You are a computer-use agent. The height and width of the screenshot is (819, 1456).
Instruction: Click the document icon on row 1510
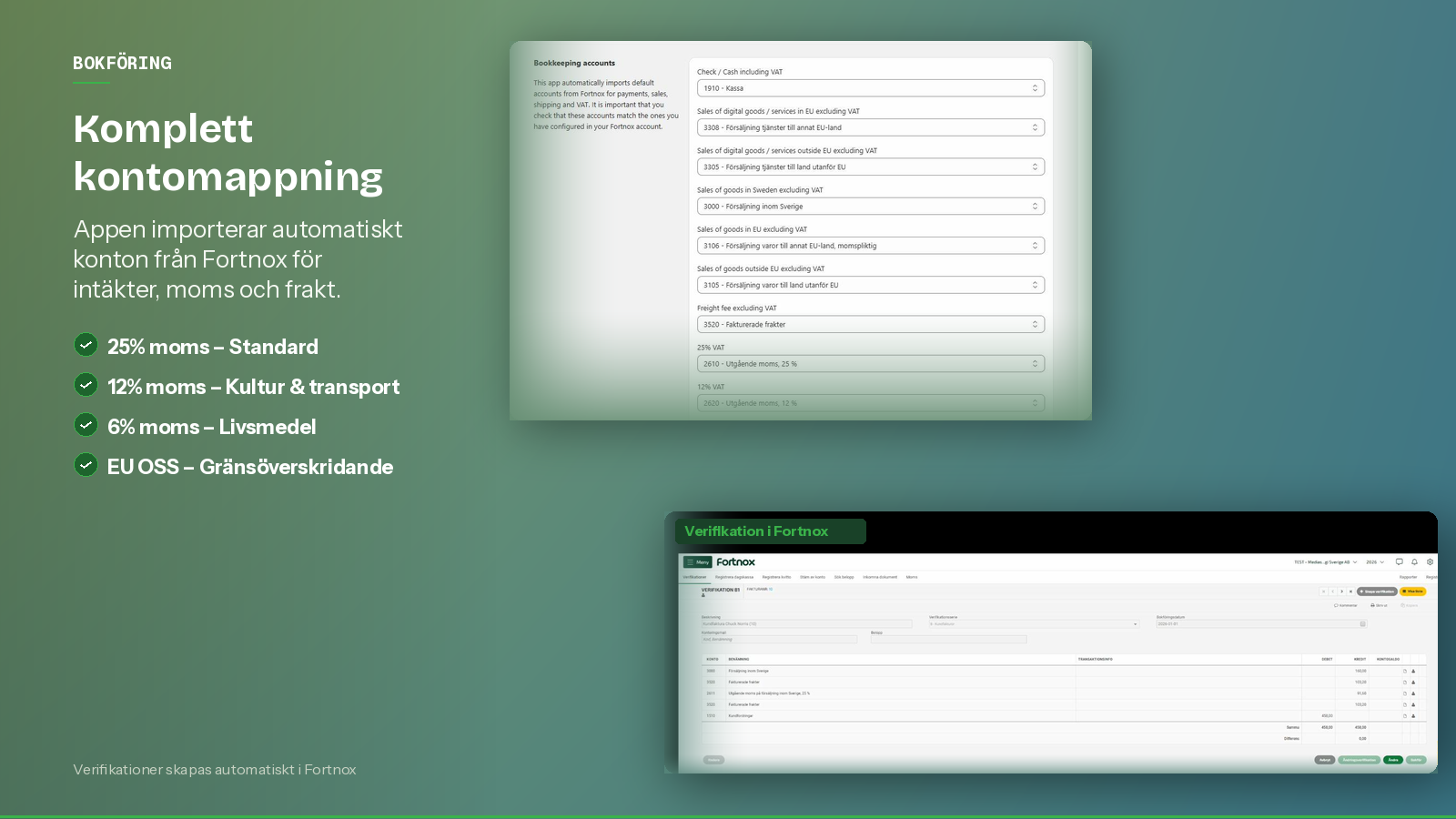[1404, 716]
